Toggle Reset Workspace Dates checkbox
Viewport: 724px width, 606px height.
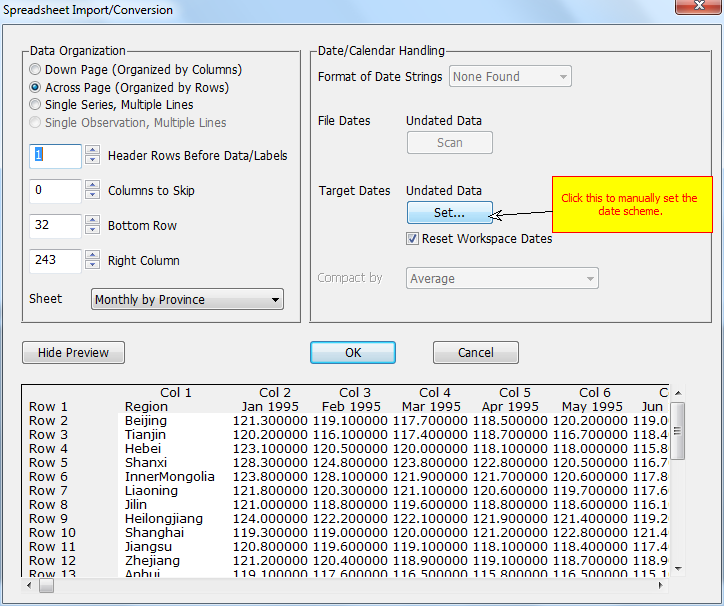coord(412,239)
